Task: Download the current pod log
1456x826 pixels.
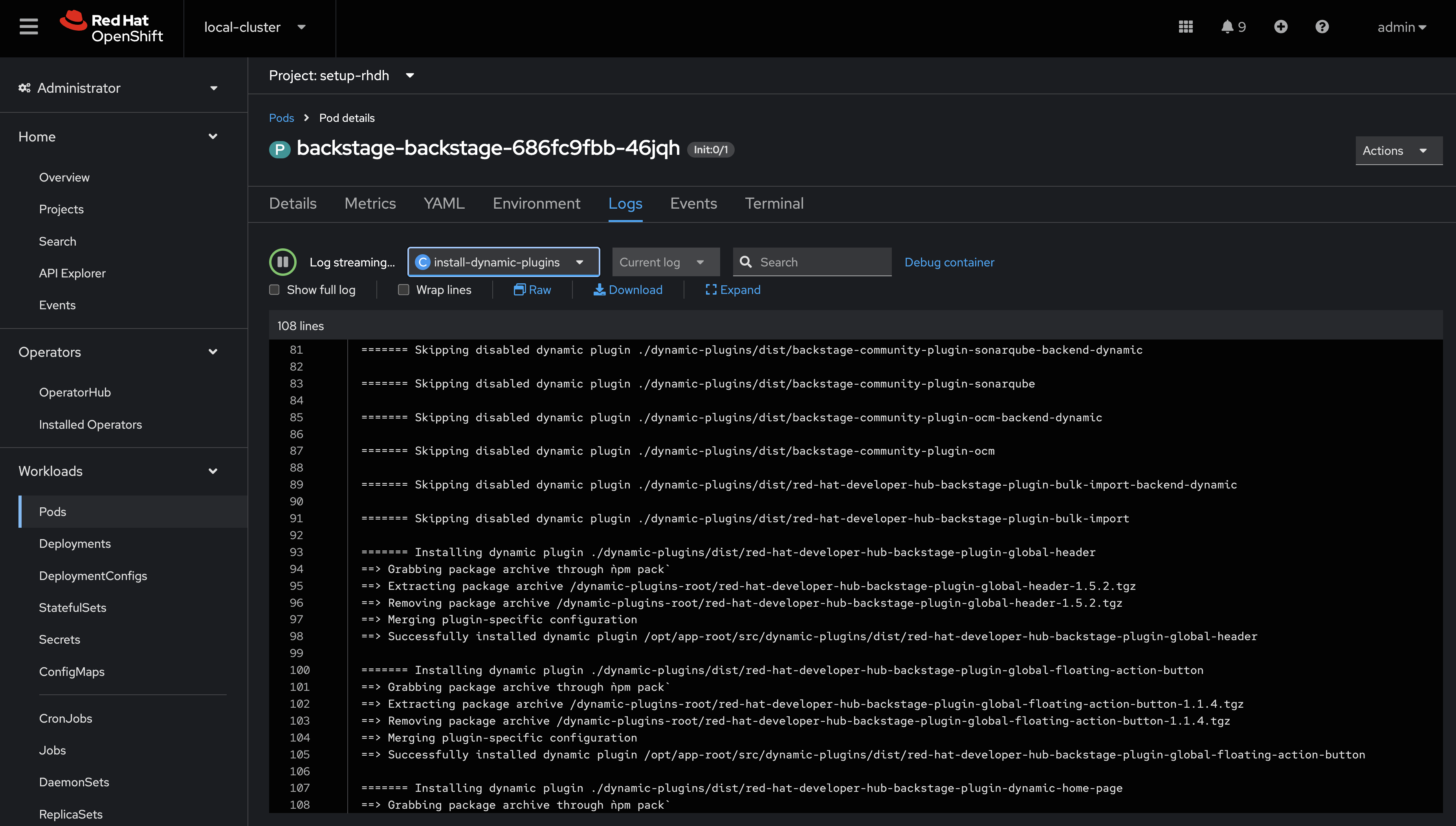Action: (x=628, y=290)
